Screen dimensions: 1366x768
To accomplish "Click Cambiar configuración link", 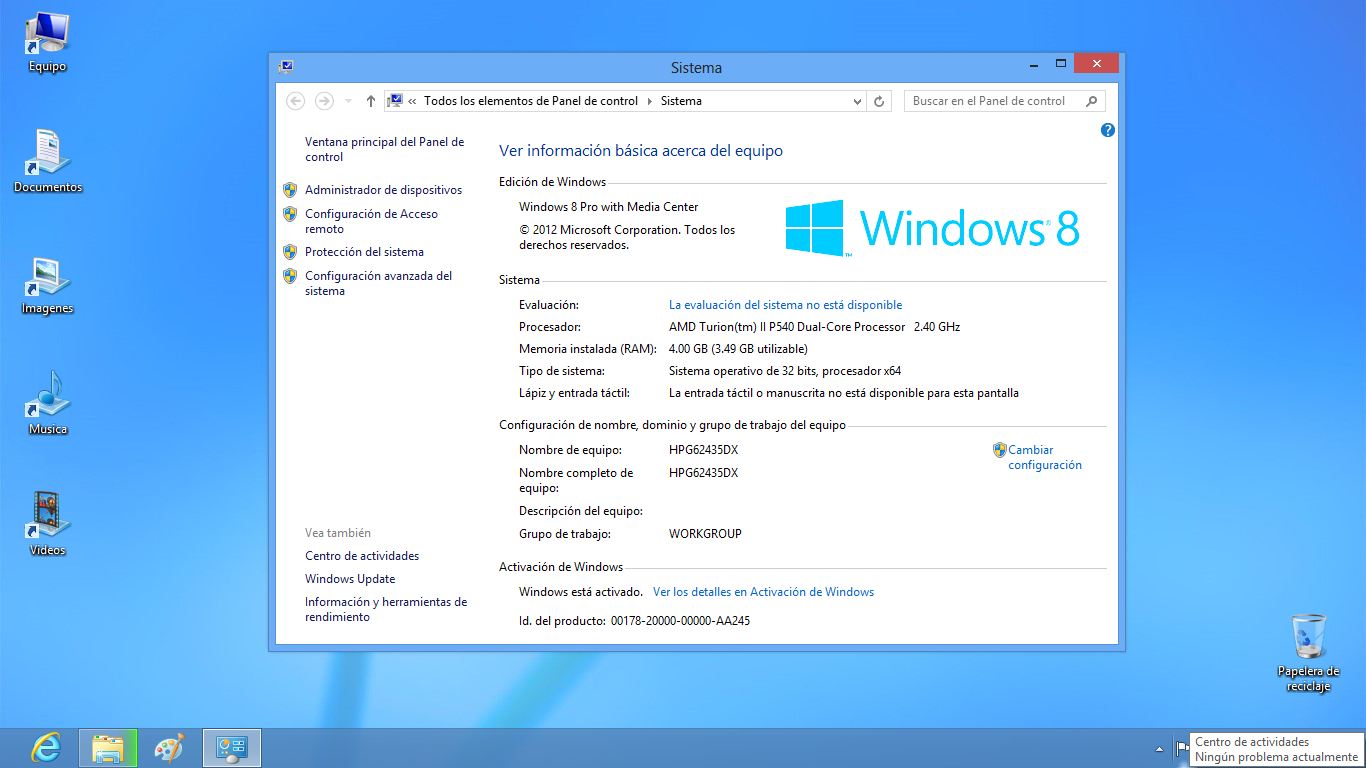I will [x=1045, y=457].
